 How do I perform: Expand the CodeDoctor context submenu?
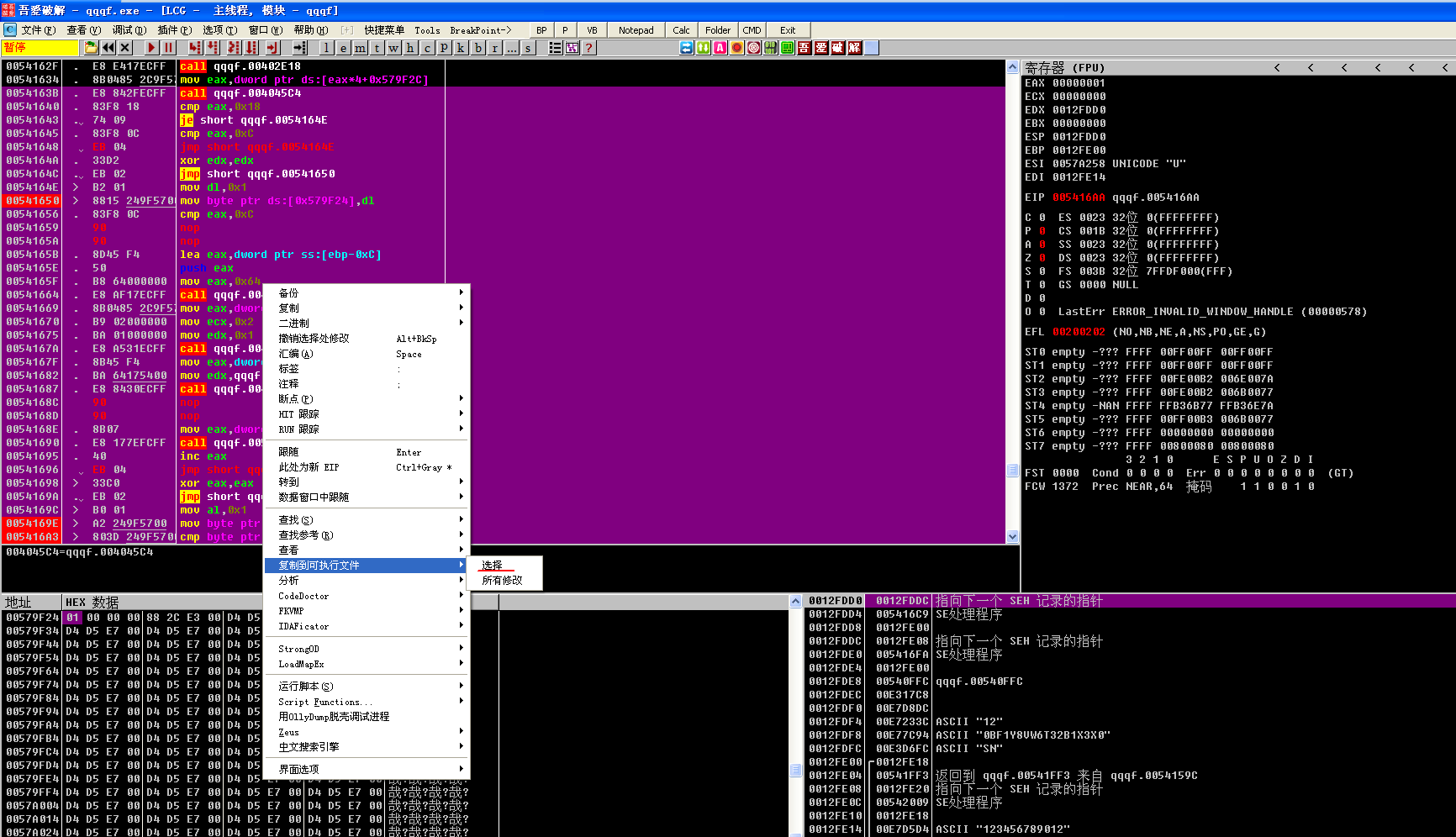pos(367,596)
